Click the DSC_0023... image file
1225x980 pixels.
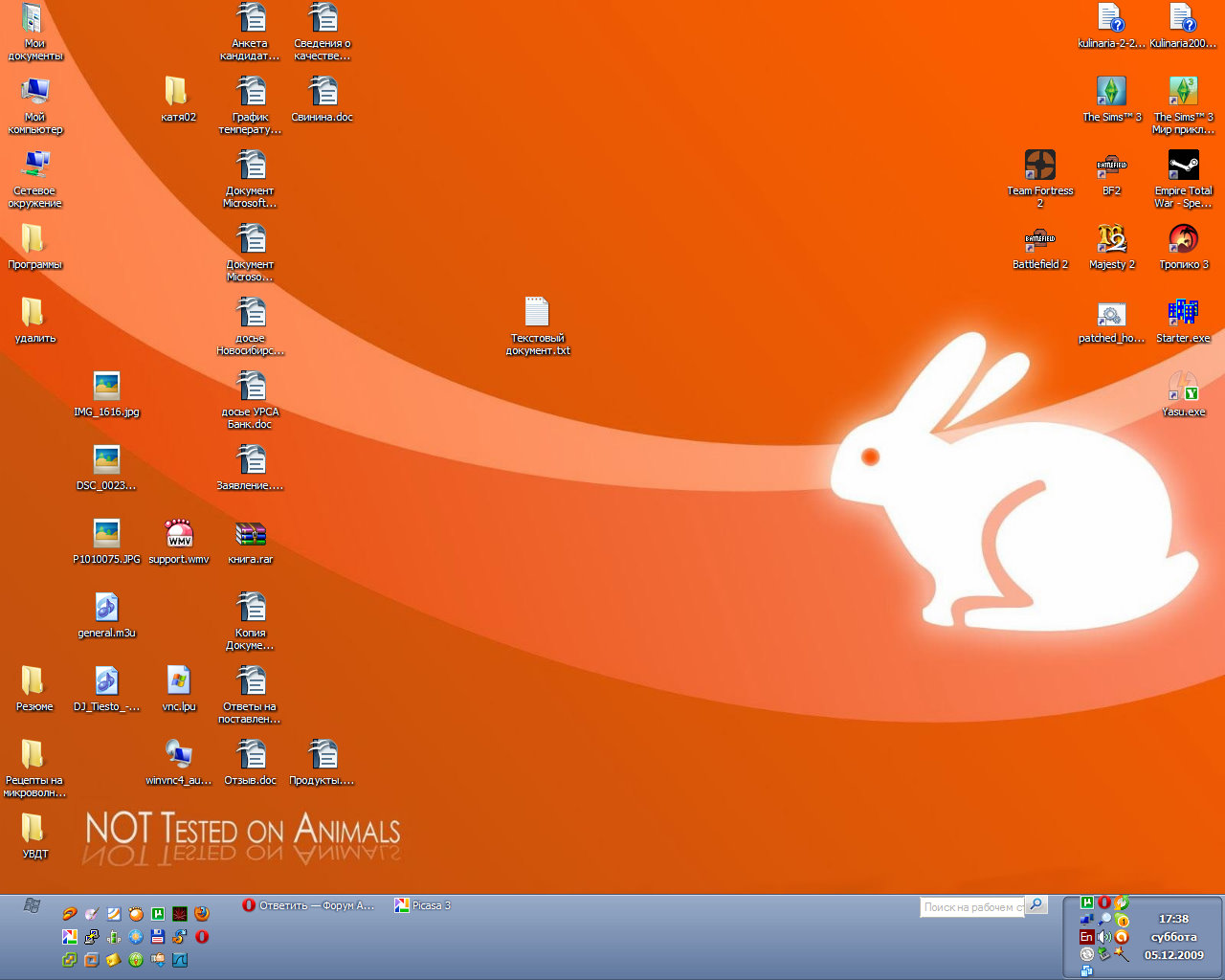pyautogui.click(x=106, y=466)
